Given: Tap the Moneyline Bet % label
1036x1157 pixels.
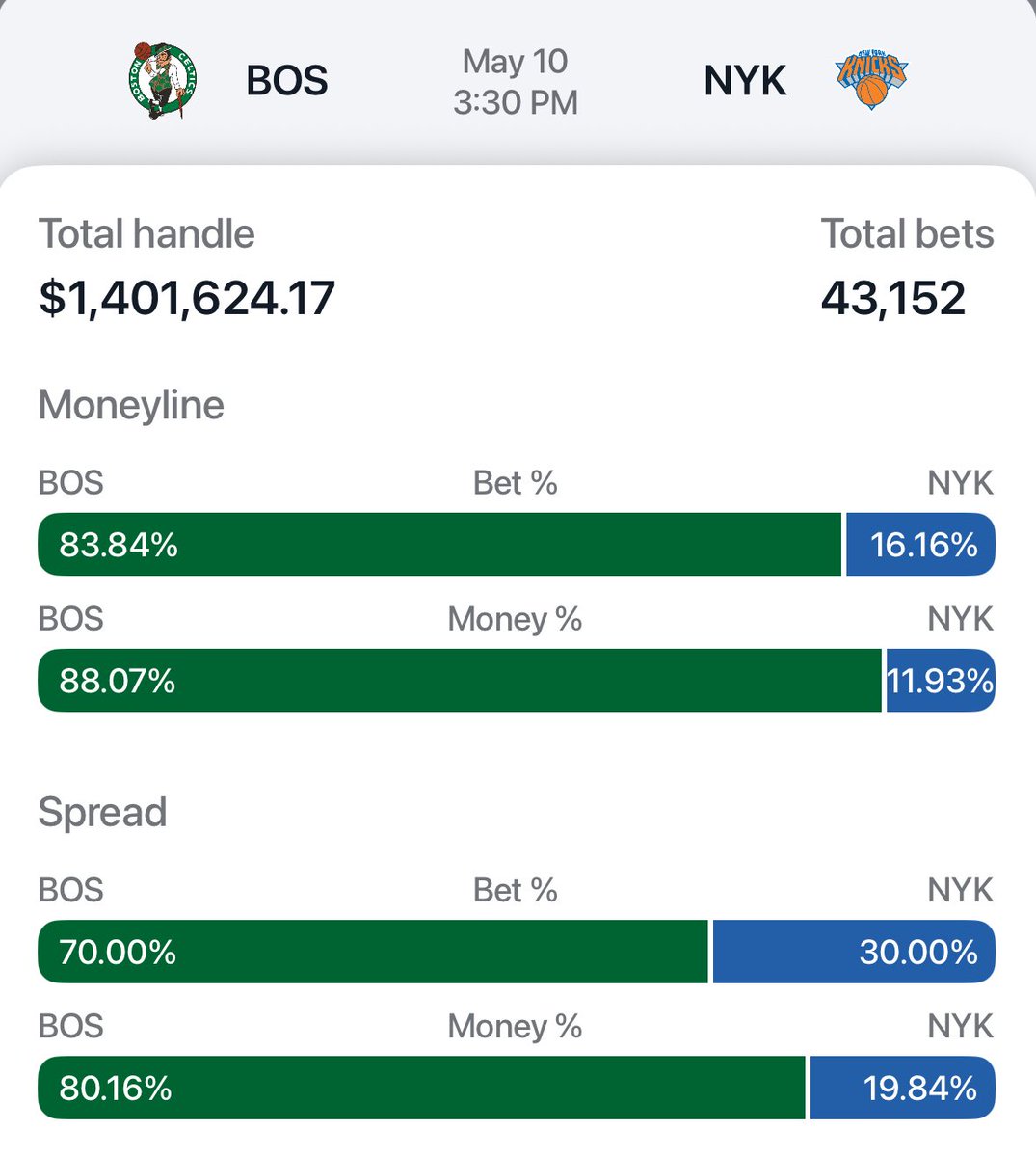Looking at the screenshot, I should coord(516,483).
